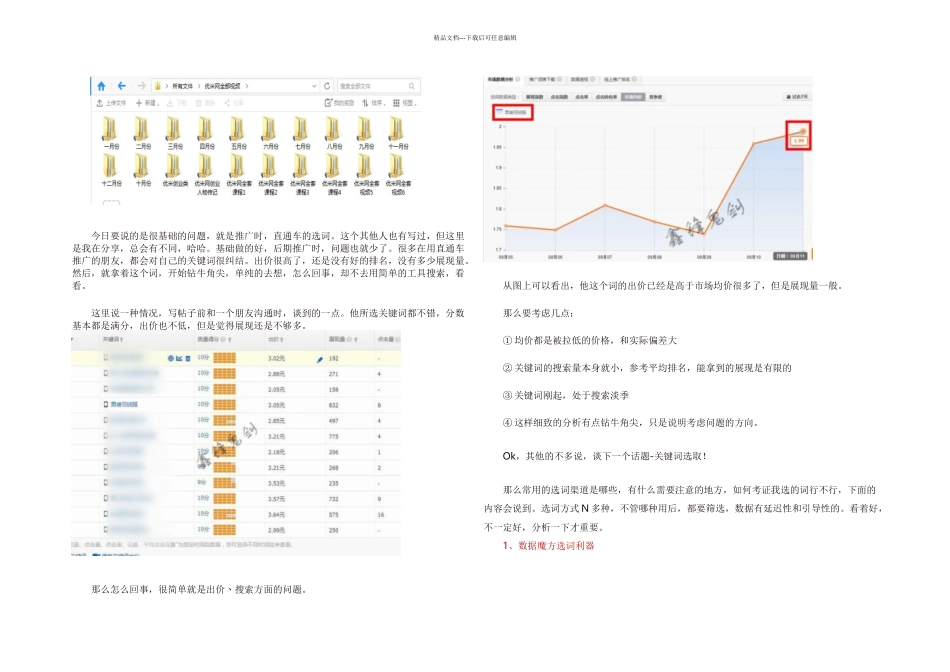
Task: Click the help icon beside 质量得分 header
Action: pos(223,339)
